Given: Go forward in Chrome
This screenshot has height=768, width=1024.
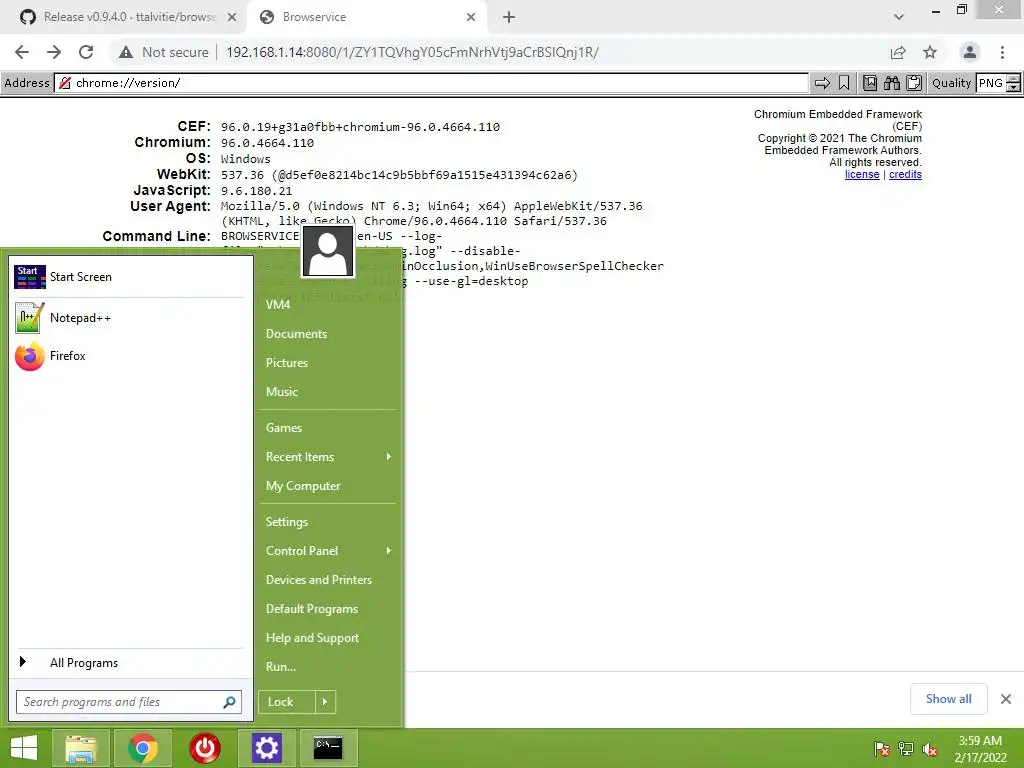Looking at the screenshot, I should (x=54, y=52).
